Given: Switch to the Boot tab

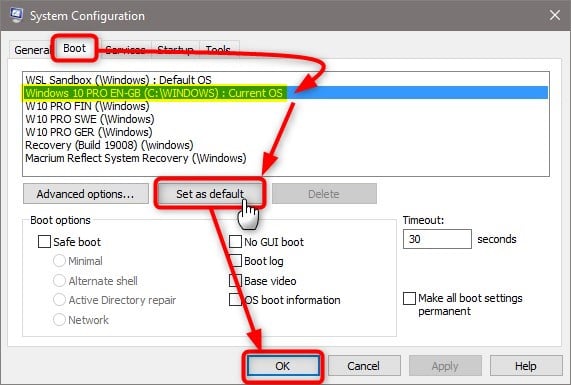Looking at the screenshot, I should (x=75, y=48).
